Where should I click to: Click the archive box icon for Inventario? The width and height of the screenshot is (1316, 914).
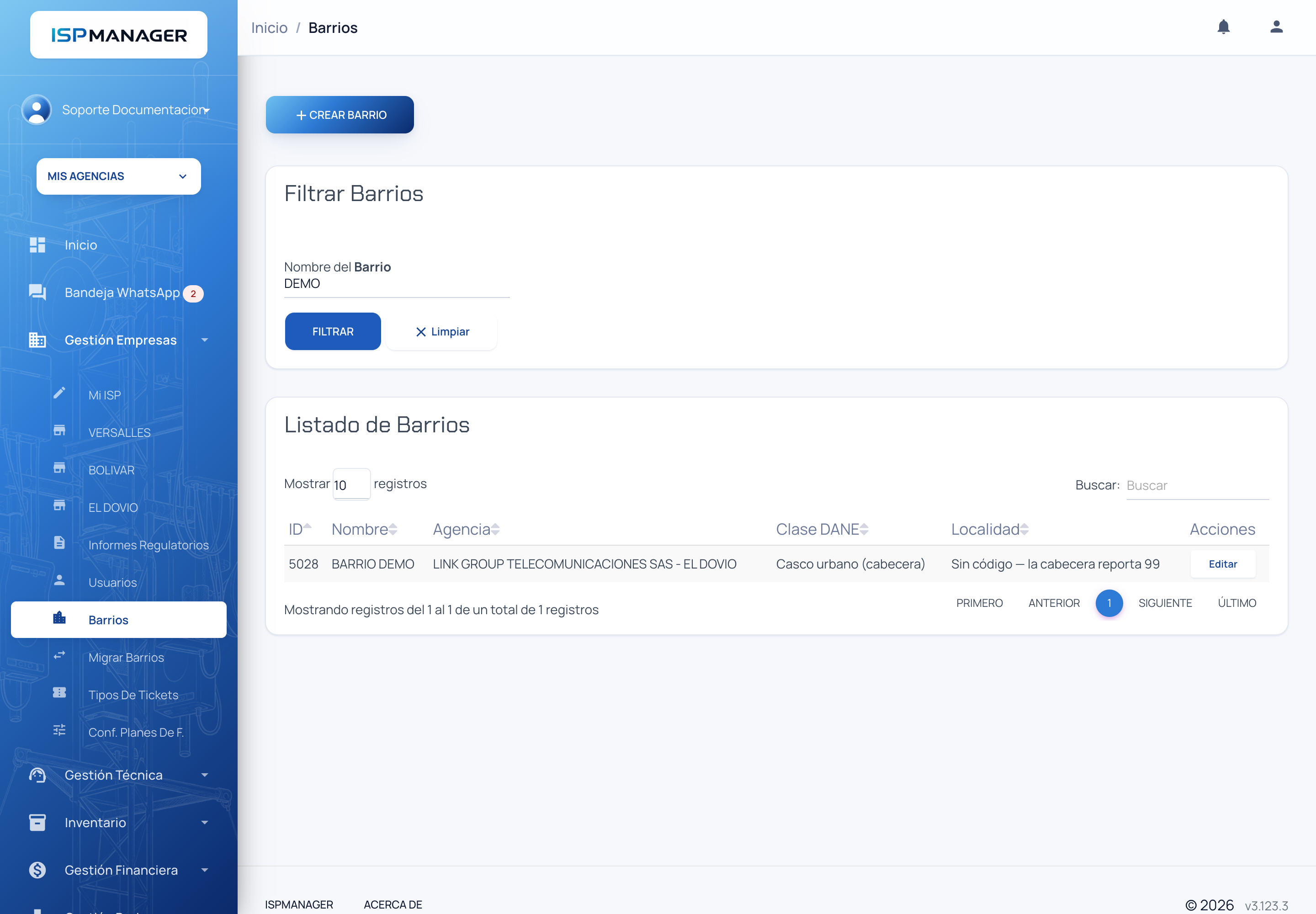tap(37, 823)
